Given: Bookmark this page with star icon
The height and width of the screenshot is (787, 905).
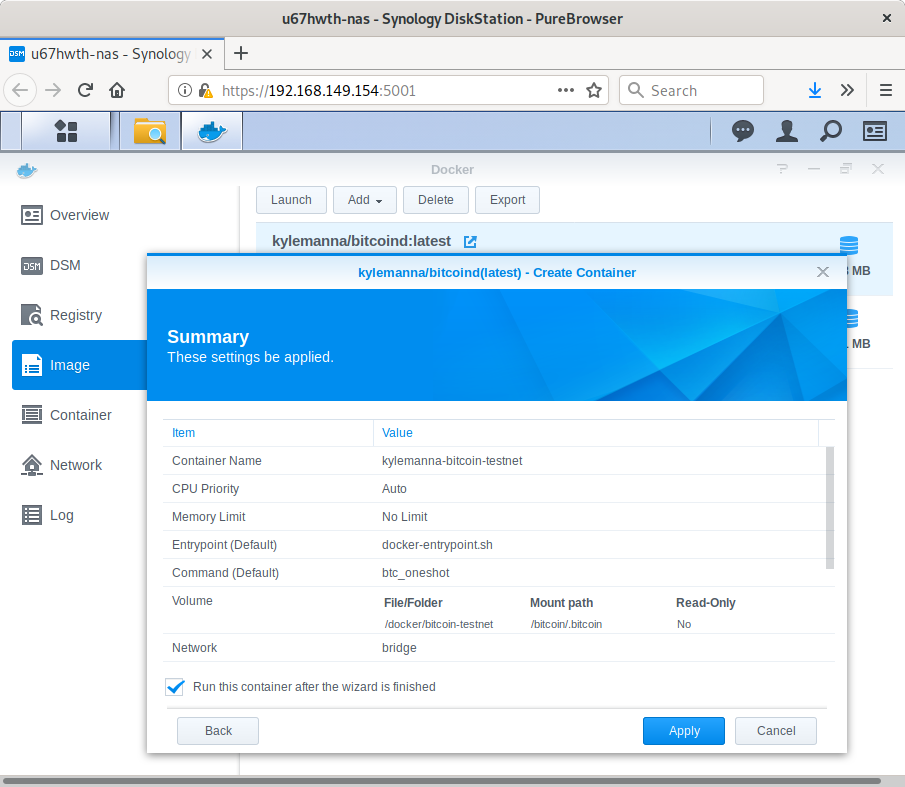Looking at the screenshot, I should [x=594, y=90].
